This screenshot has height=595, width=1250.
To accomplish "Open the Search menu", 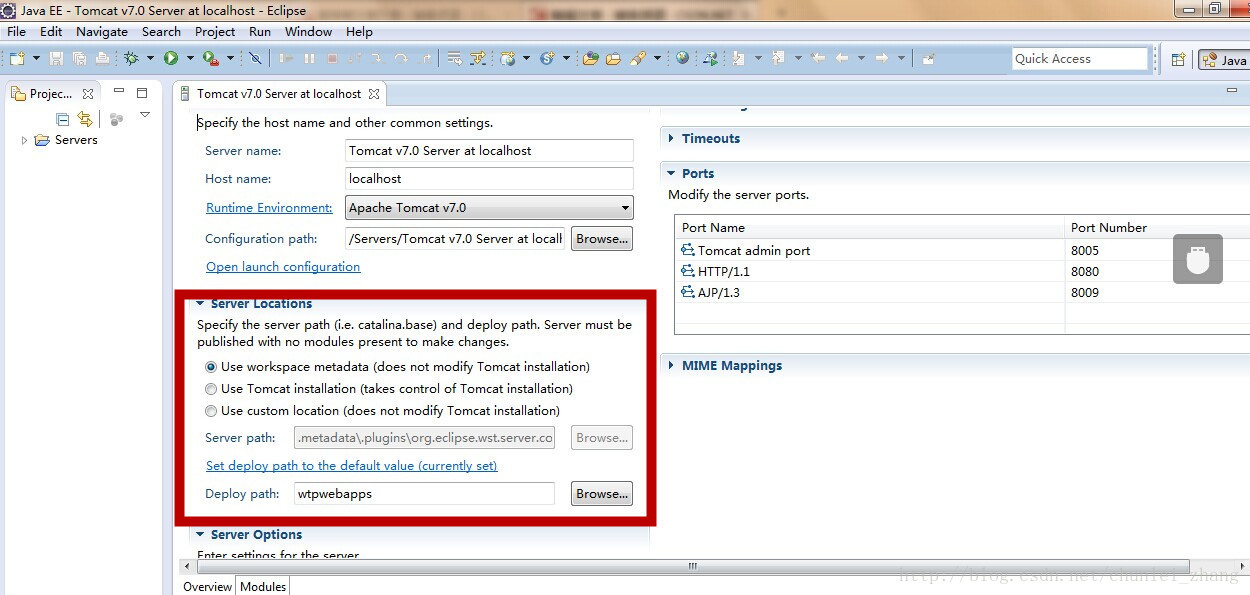I will (161, 31).
